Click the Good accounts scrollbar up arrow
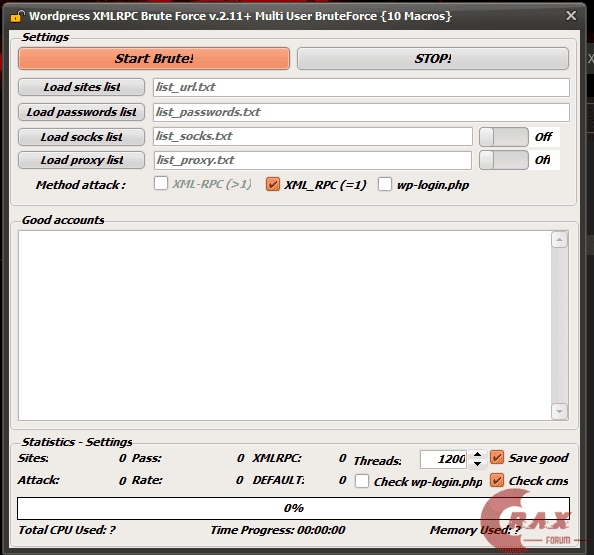The image size is (594, 555). pos(560,239)
